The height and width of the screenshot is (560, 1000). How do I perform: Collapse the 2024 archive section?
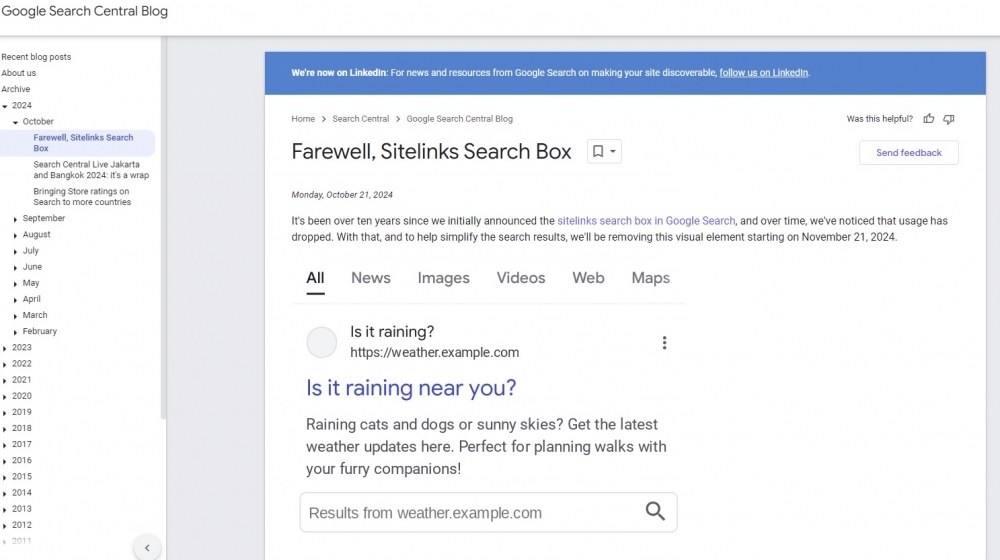[5, 106]
